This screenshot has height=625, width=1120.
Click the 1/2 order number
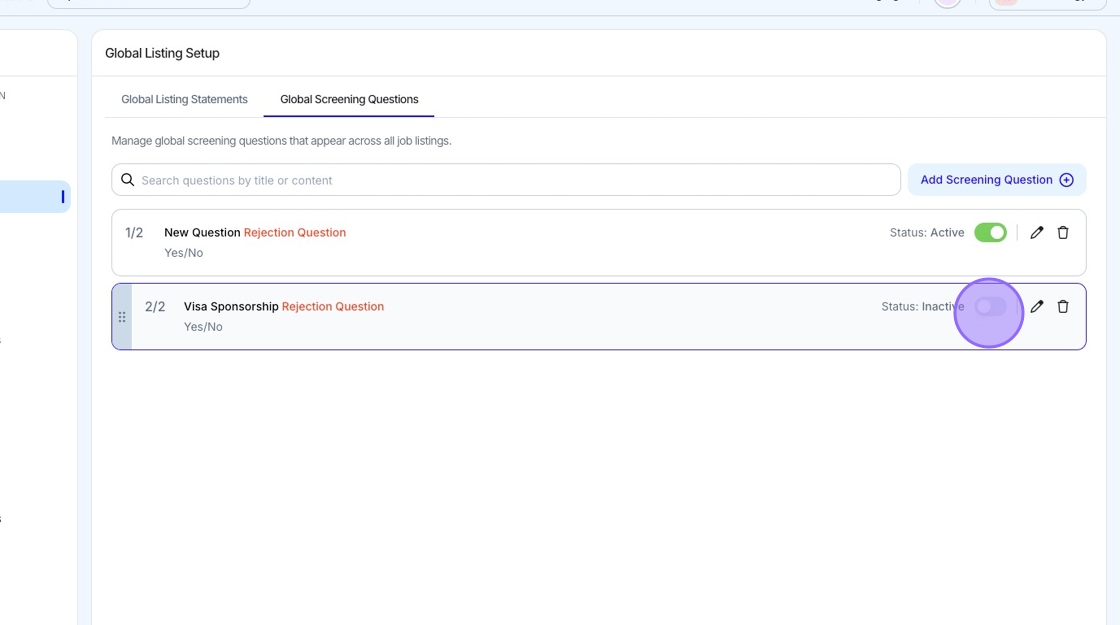pyautogui.click(x=134, y=233)
